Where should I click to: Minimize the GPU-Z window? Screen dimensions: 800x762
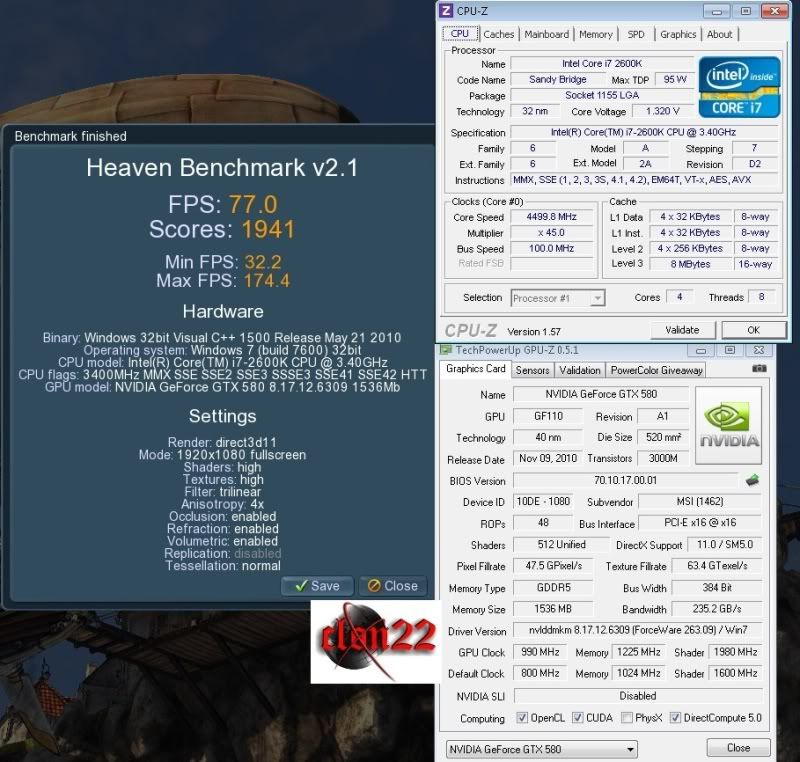point(701,350)
